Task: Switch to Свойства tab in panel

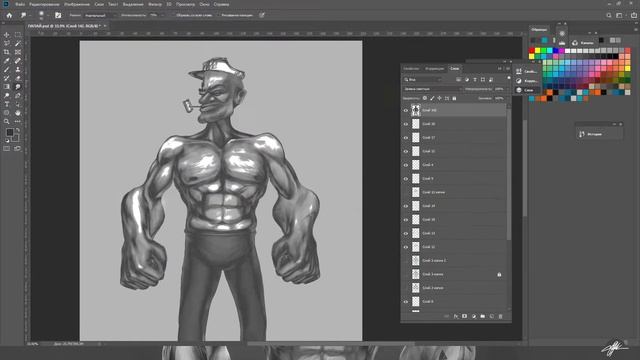Action: 411,69
